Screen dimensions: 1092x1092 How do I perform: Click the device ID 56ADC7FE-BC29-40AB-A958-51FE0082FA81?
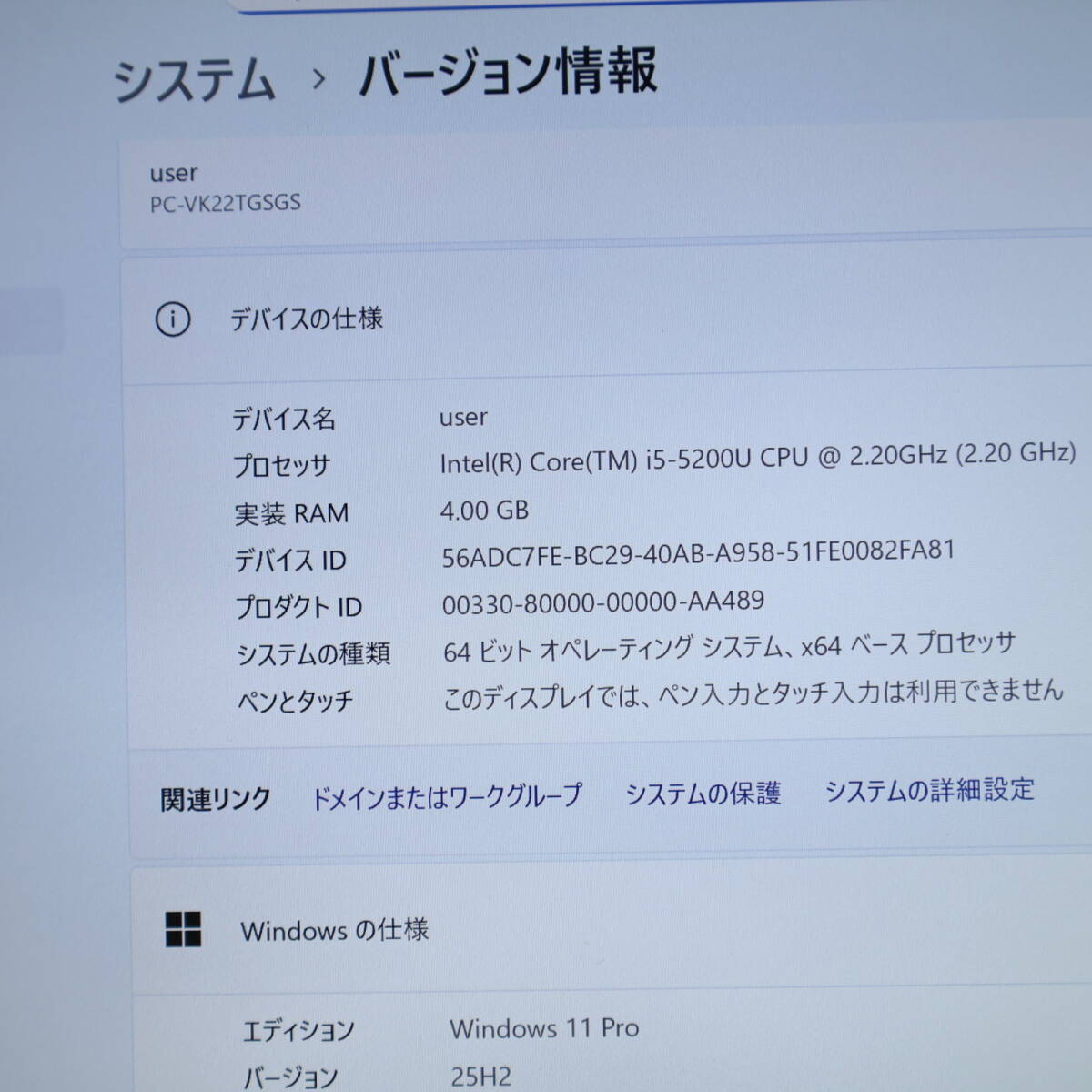click(698, 553)
